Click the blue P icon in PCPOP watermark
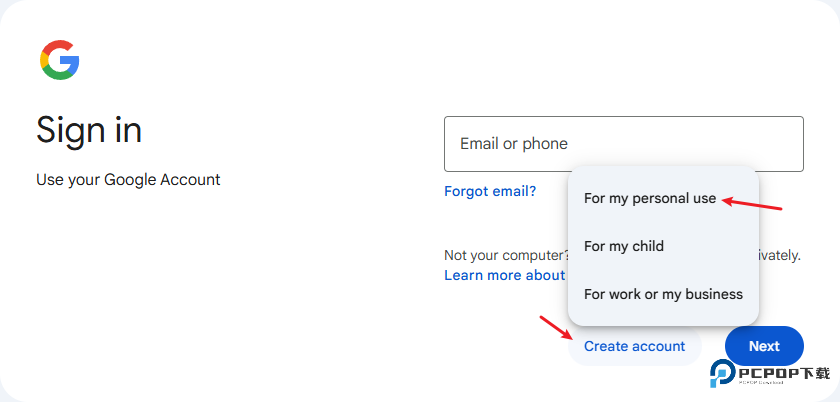Screen dimensions: 840x402 [722, 372]
